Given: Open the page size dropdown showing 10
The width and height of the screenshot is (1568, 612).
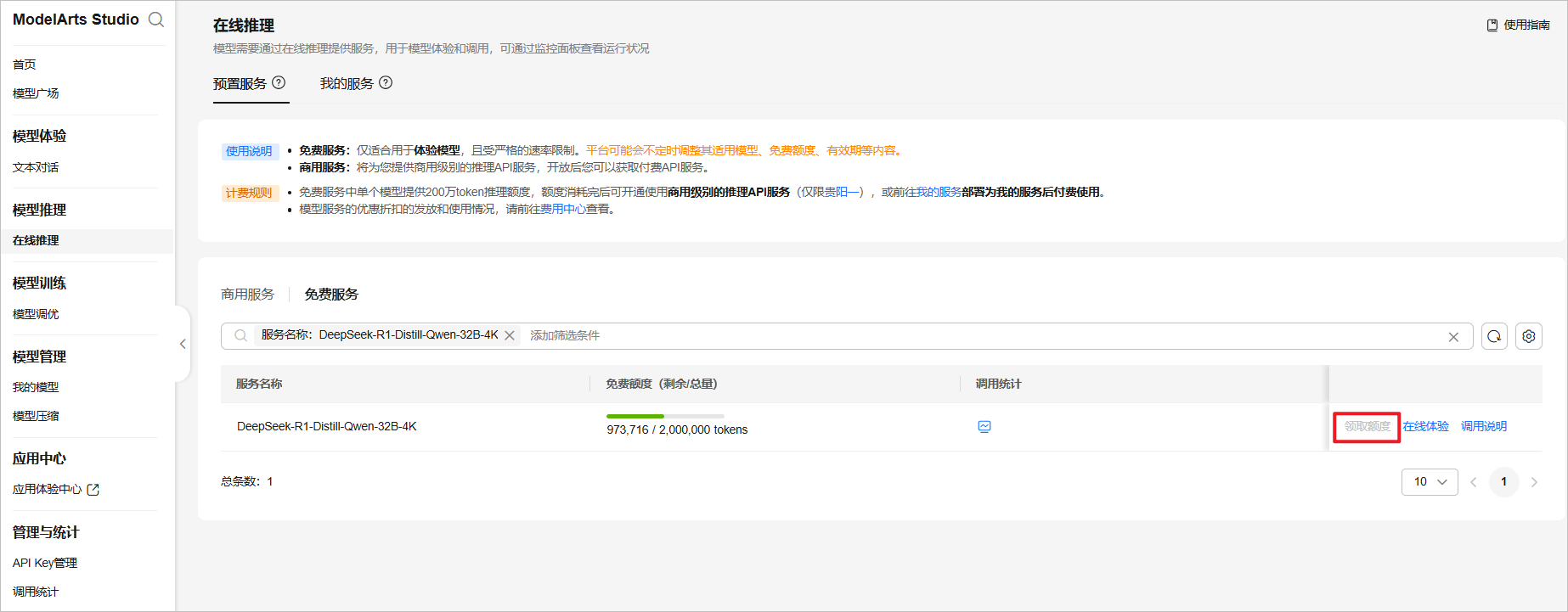Looking at the screenshot, I should (x=1430, y=482).
